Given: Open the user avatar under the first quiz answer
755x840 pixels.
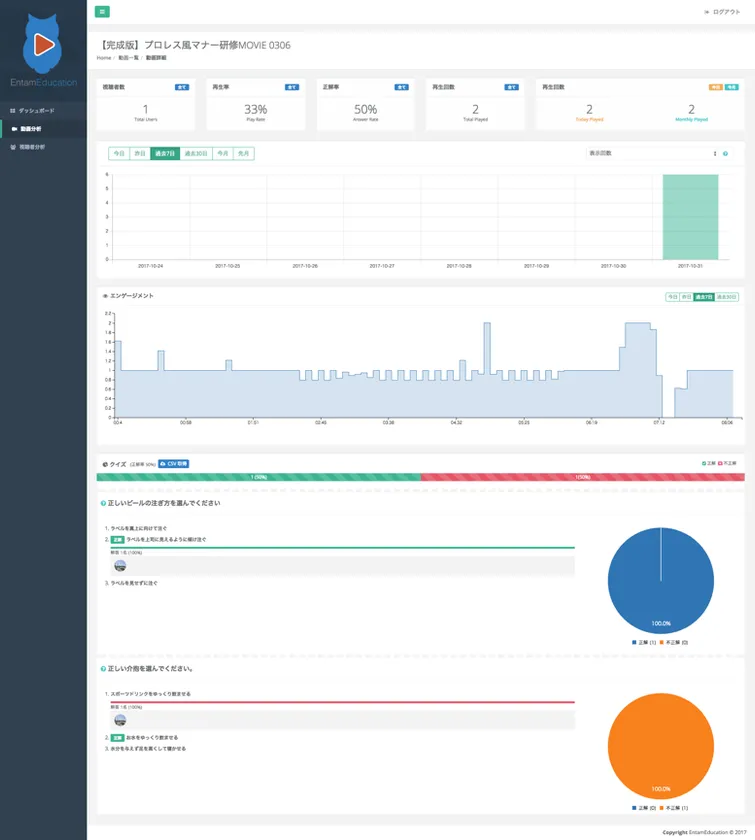Looking at the screenshot, I should click(120, 565).
